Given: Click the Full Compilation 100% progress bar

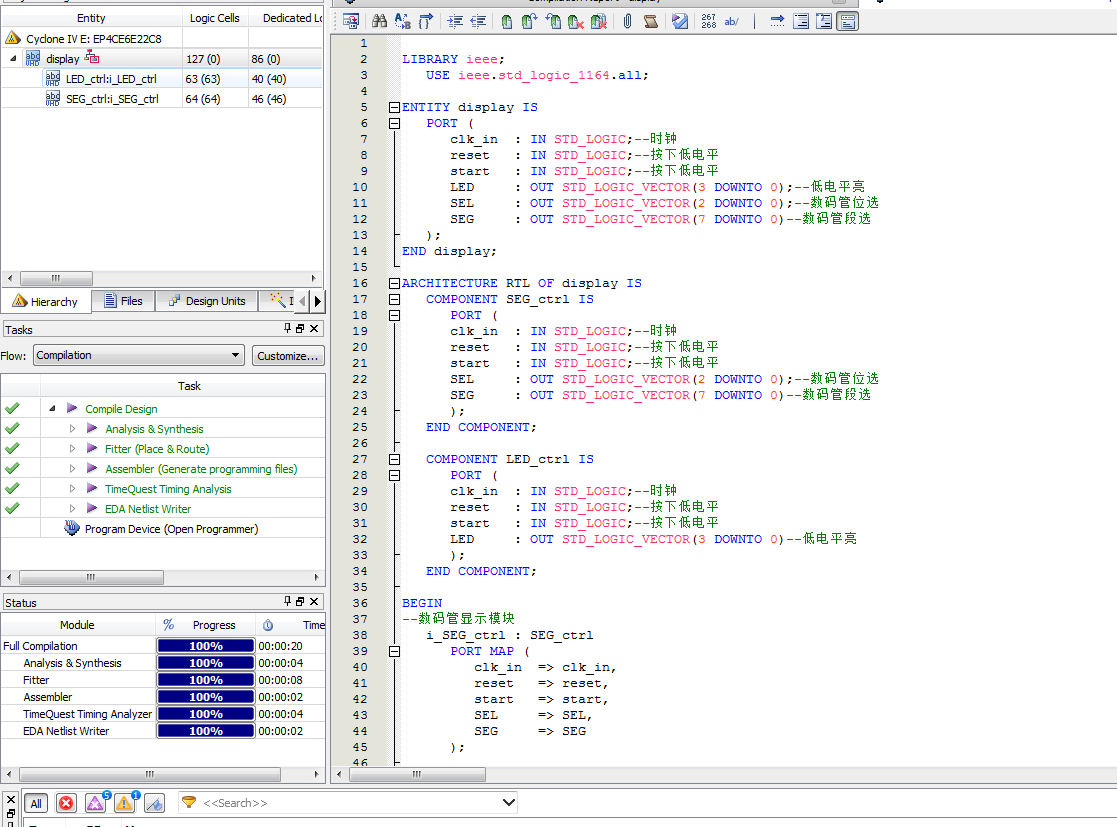Looking at the screenshot, I should [206, 646].
